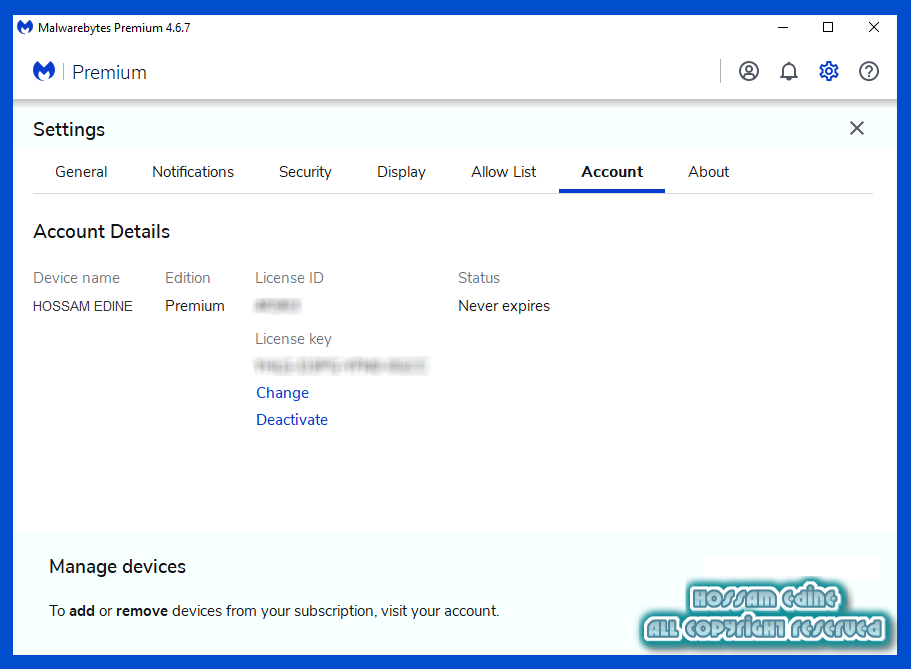Click the Manage devices heading
This screenshot has height=669, width=911.
[x=117, y=566]
